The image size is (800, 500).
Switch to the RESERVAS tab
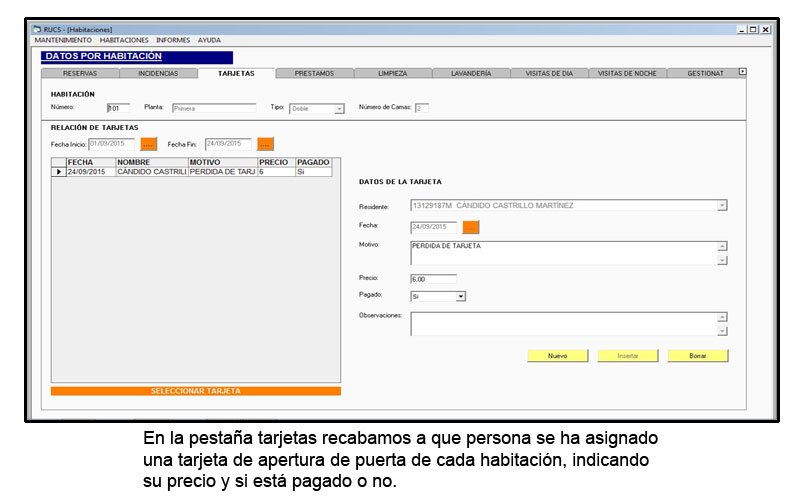pos(80,73)
